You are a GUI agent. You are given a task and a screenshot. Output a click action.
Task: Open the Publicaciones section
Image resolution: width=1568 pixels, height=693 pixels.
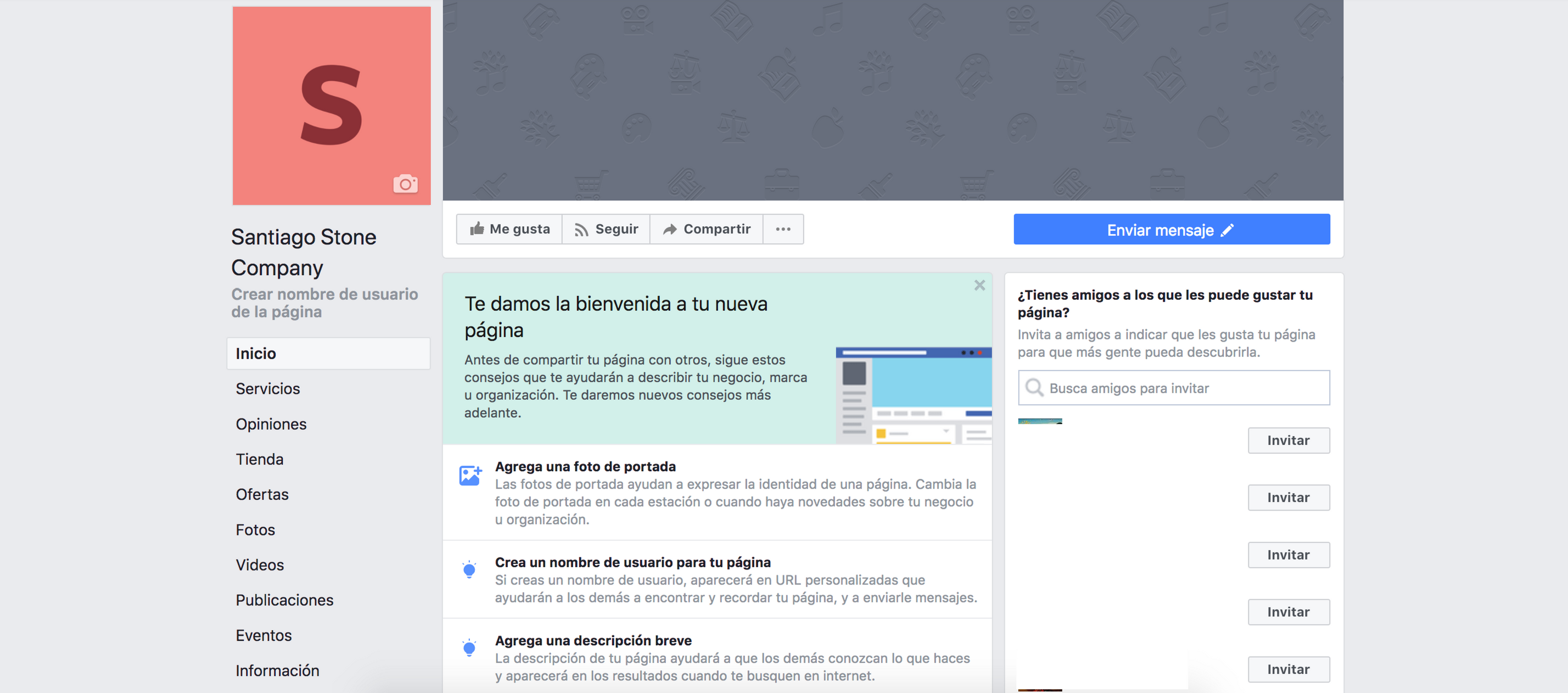pyautogui.click(x=285, y=600)
